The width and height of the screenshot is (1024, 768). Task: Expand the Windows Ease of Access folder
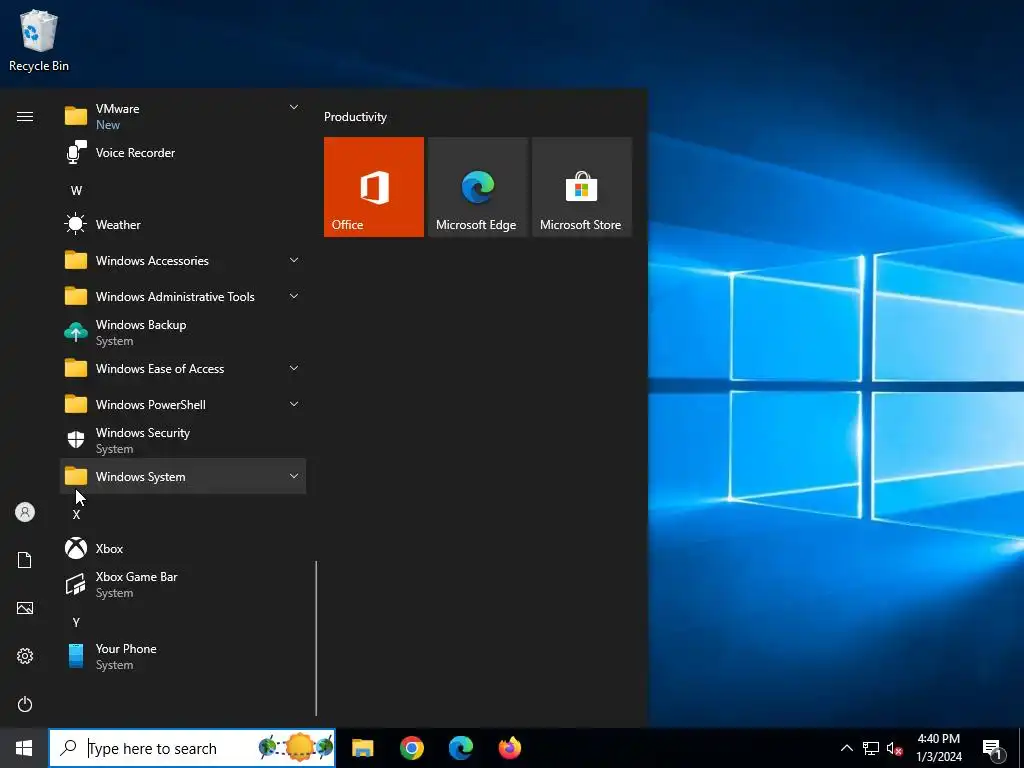[183, 369]
